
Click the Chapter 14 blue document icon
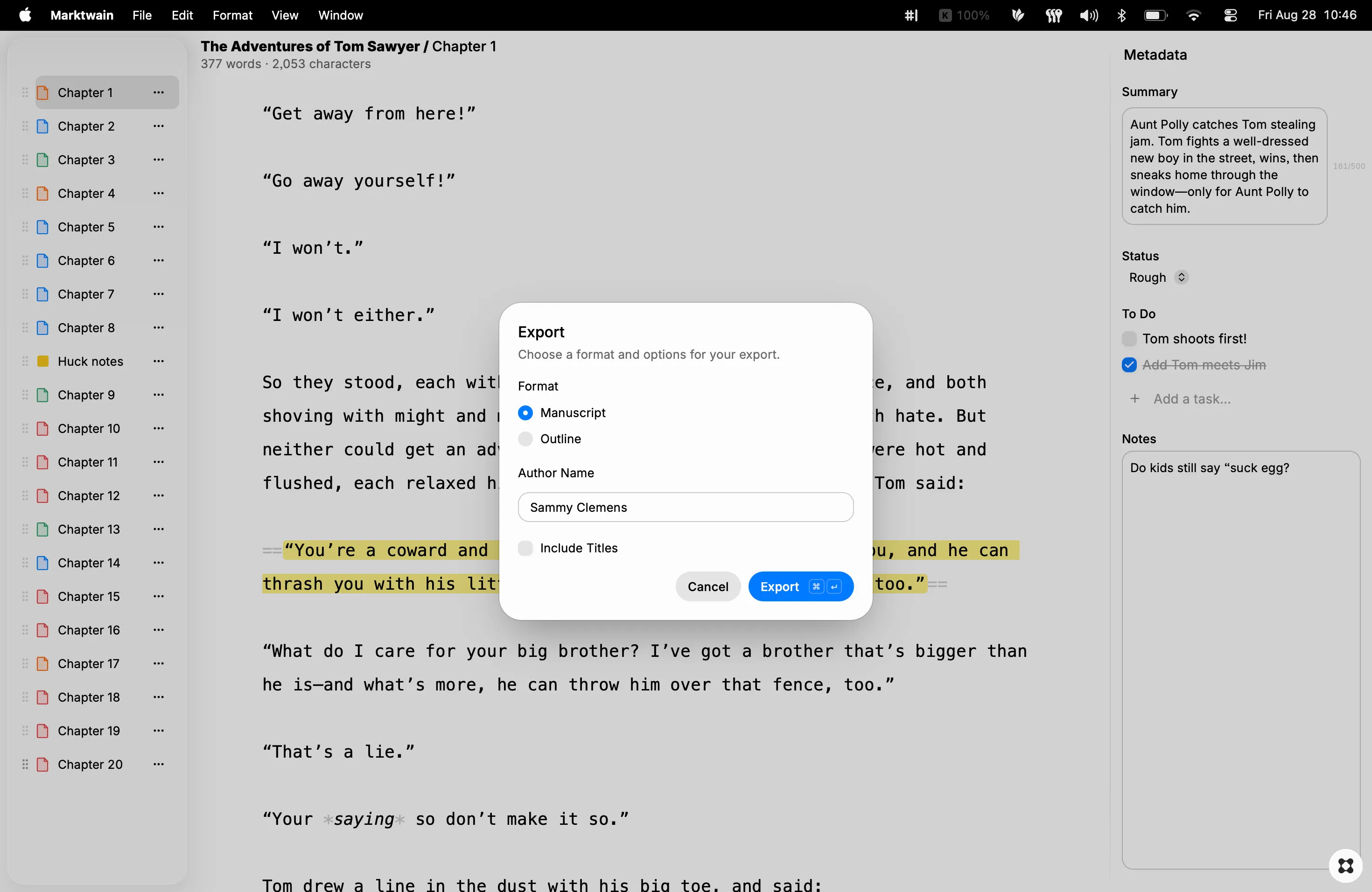tap(42, 563)
